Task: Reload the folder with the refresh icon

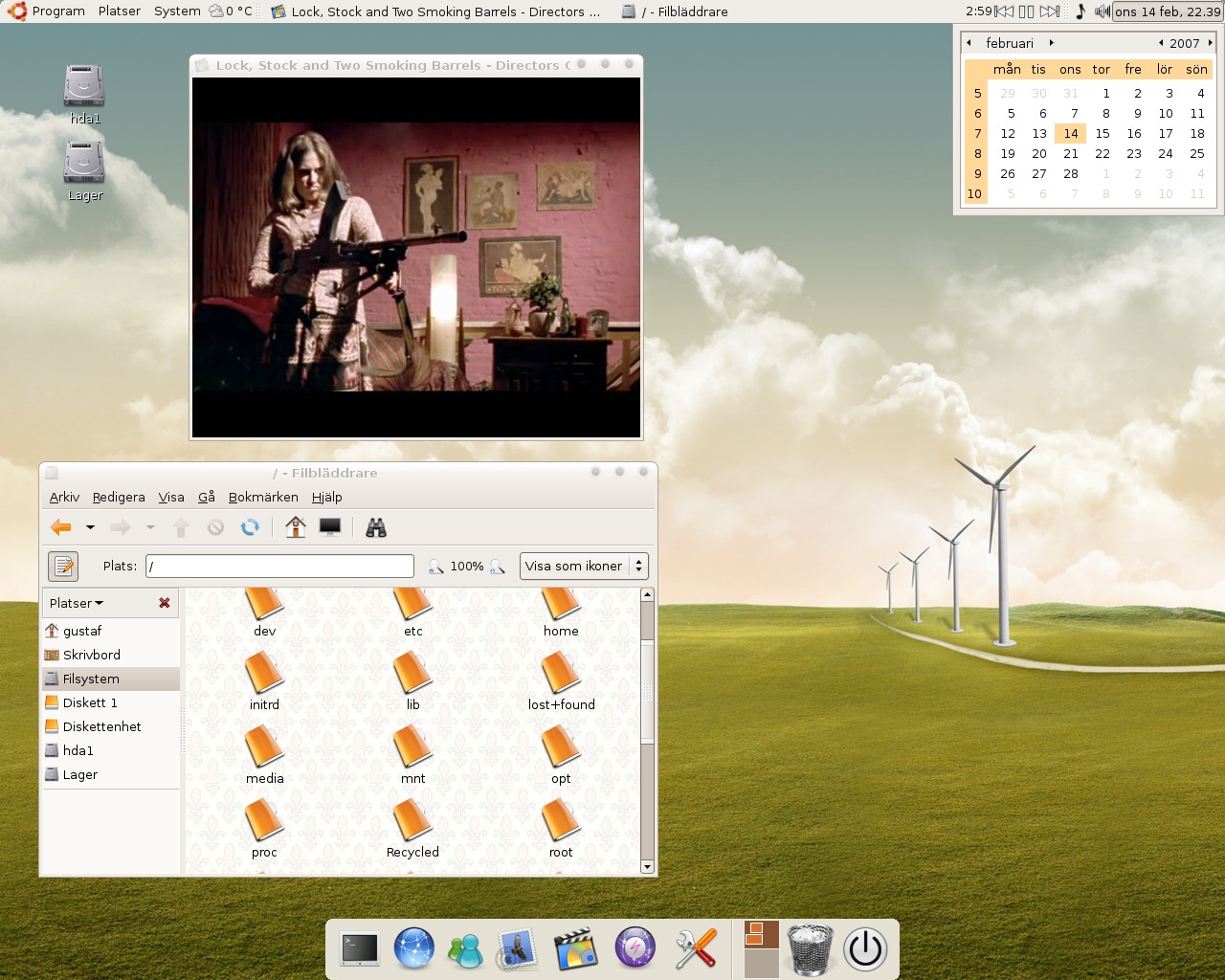Action: pyautogui.click(x=250, y=527)
